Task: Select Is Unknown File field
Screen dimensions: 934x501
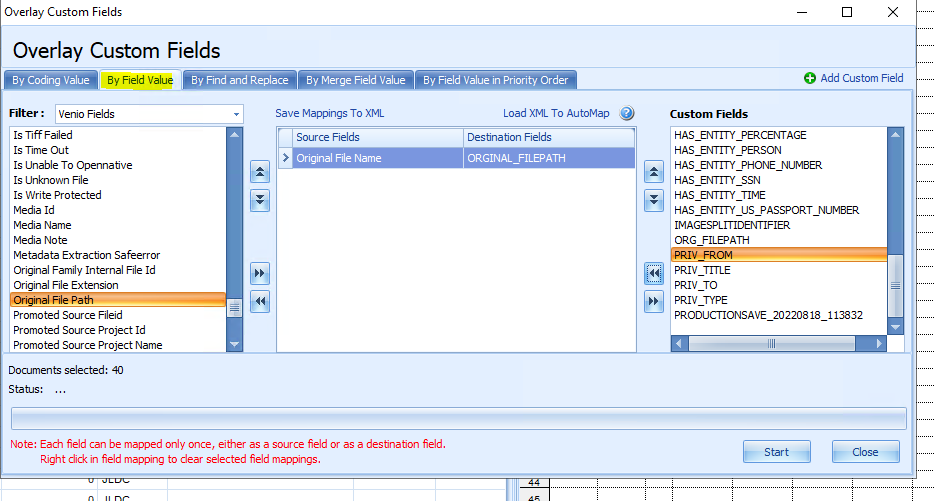Action: tap(118, 180)
